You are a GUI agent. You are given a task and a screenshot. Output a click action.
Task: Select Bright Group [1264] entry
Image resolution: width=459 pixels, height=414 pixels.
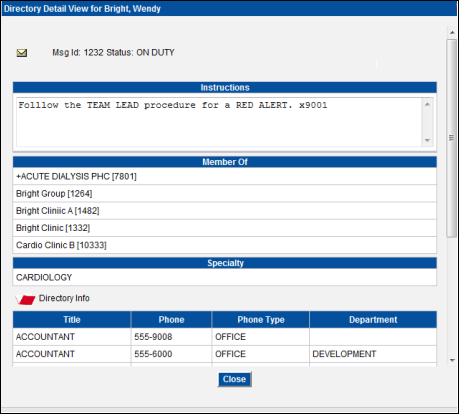click(x=225, y=194)
